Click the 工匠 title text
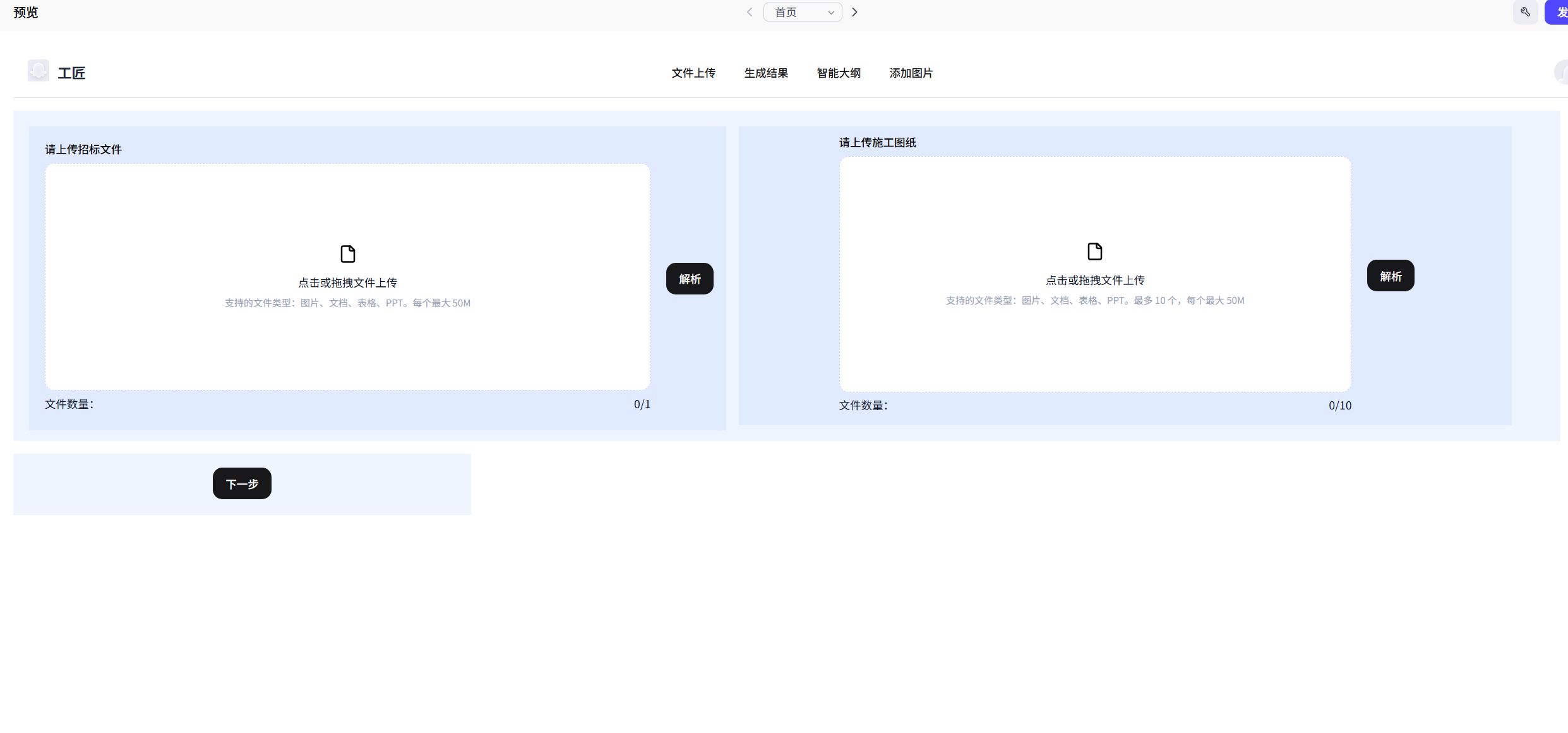This screenshot has width=1568, height=733. click(71, 73)
